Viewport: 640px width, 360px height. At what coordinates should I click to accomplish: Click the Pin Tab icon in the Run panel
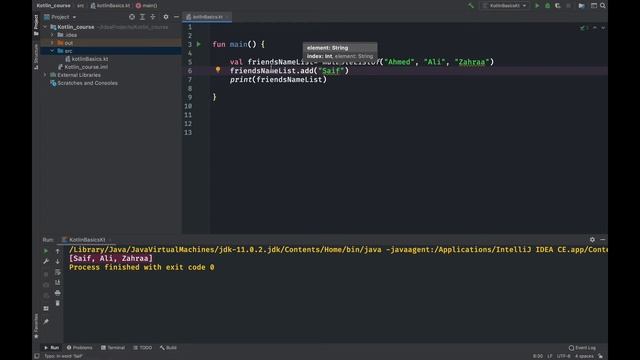click(x=46, y=322)
